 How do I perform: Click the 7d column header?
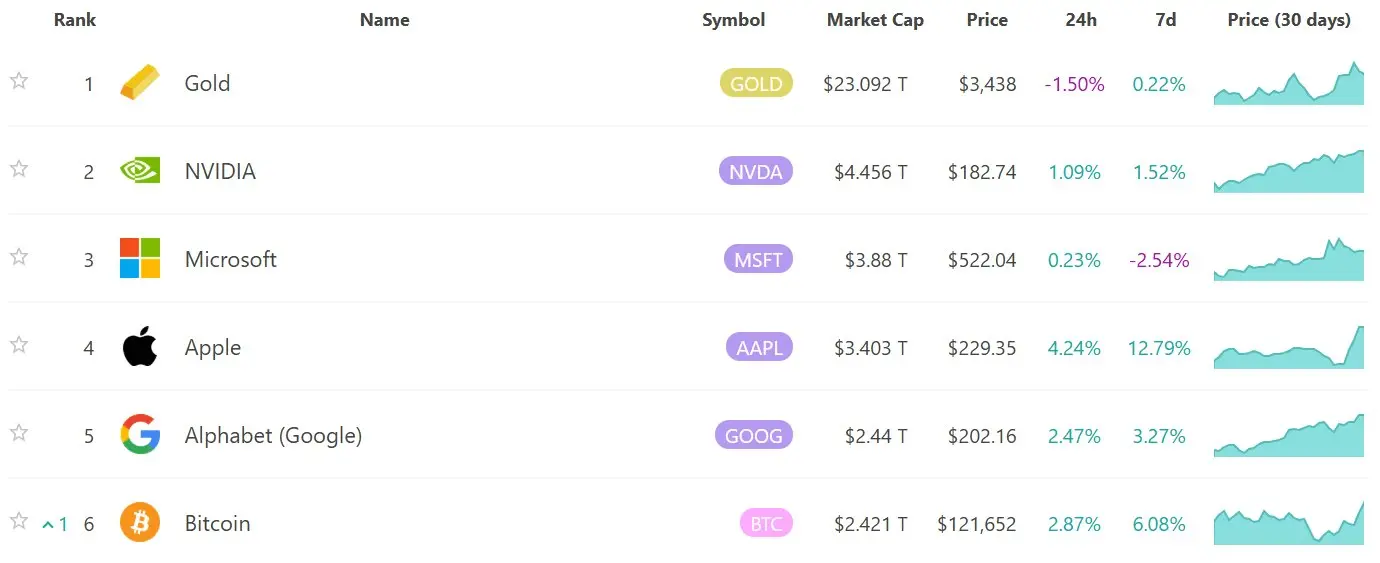1164,20
